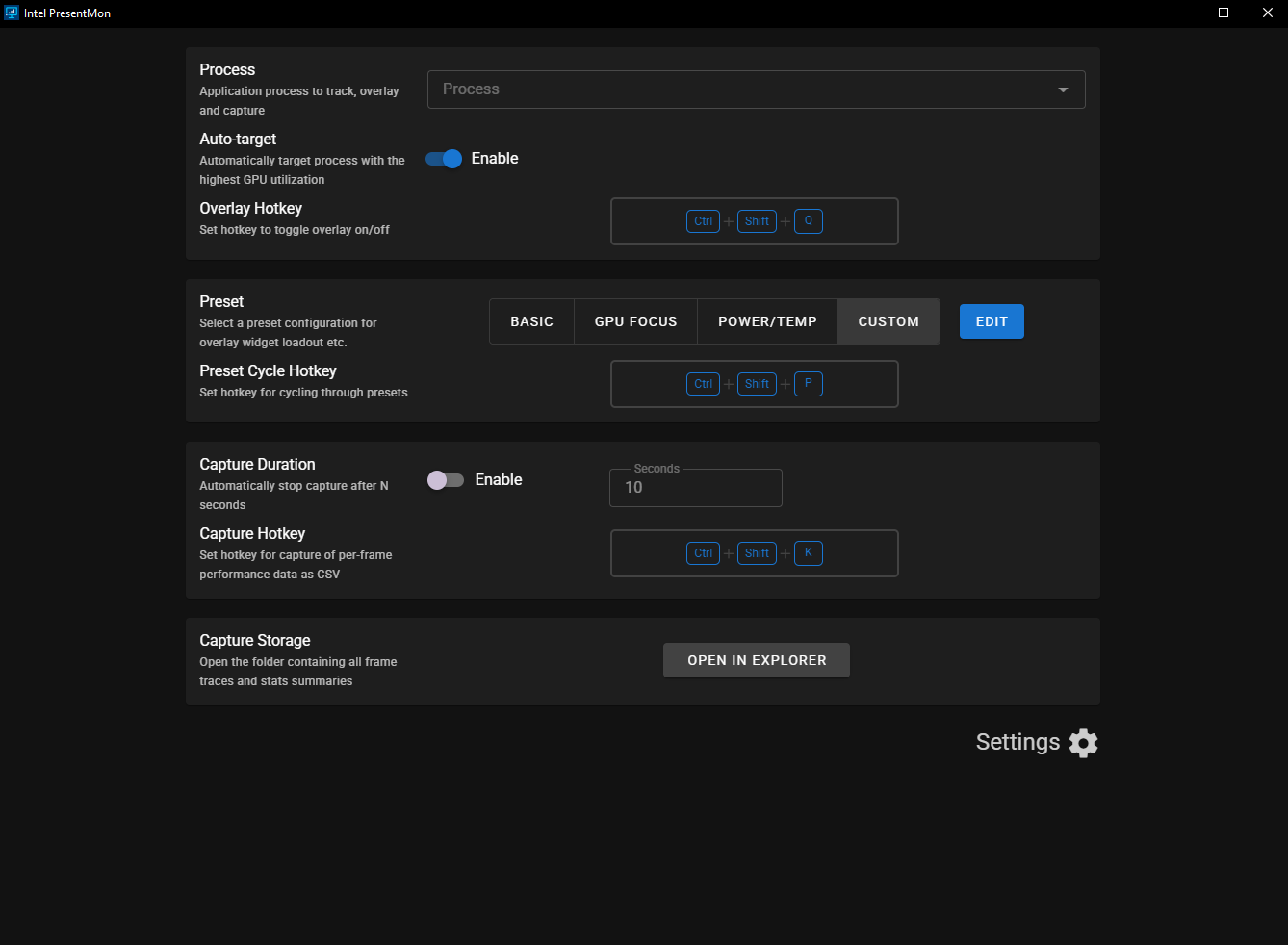Viewport: 1288px width, 945px height.
Task: Maximize the Intel PresentMon window
Action: [x=1224, y=13]
